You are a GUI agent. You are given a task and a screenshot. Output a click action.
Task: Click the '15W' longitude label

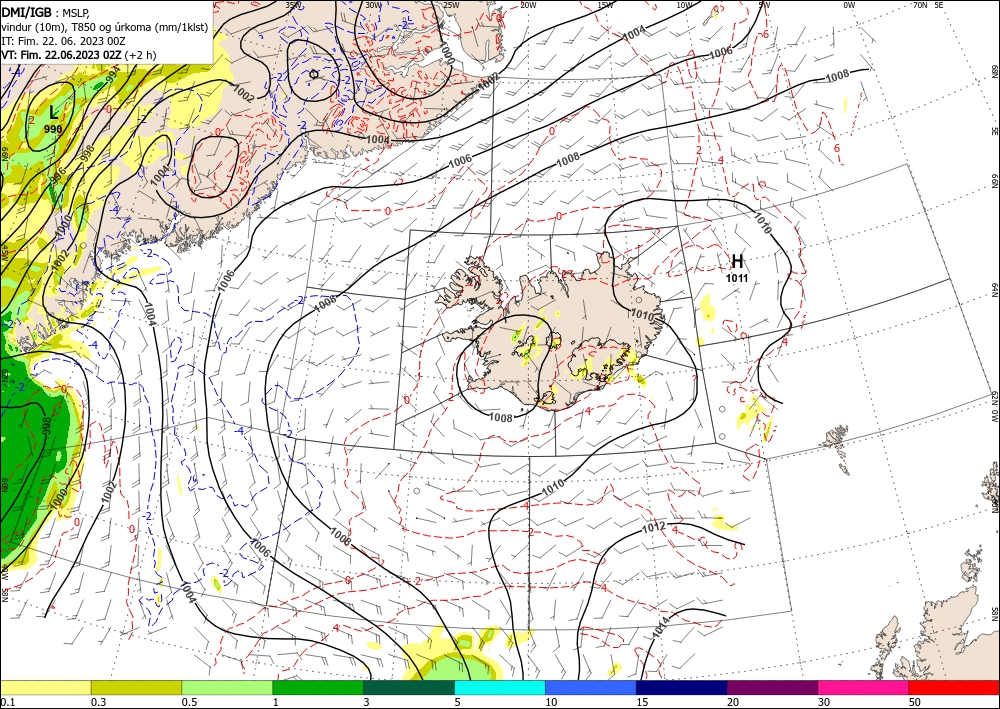(606, 5)
